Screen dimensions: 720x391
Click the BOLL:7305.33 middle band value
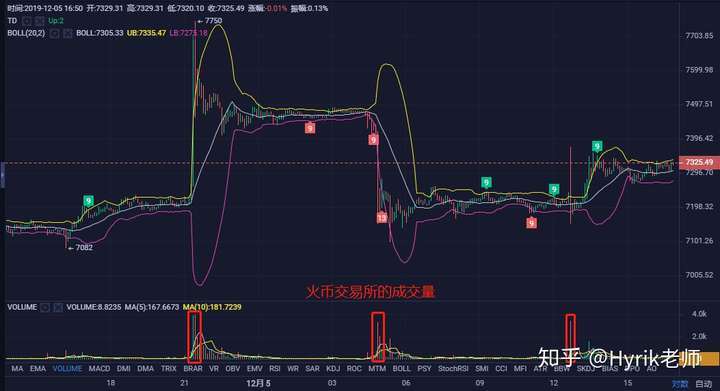tap(100, 33)
